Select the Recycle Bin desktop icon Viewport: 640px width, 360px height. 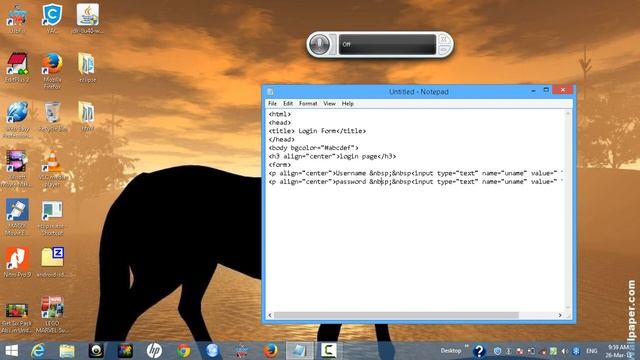click(x=53, y=117)
